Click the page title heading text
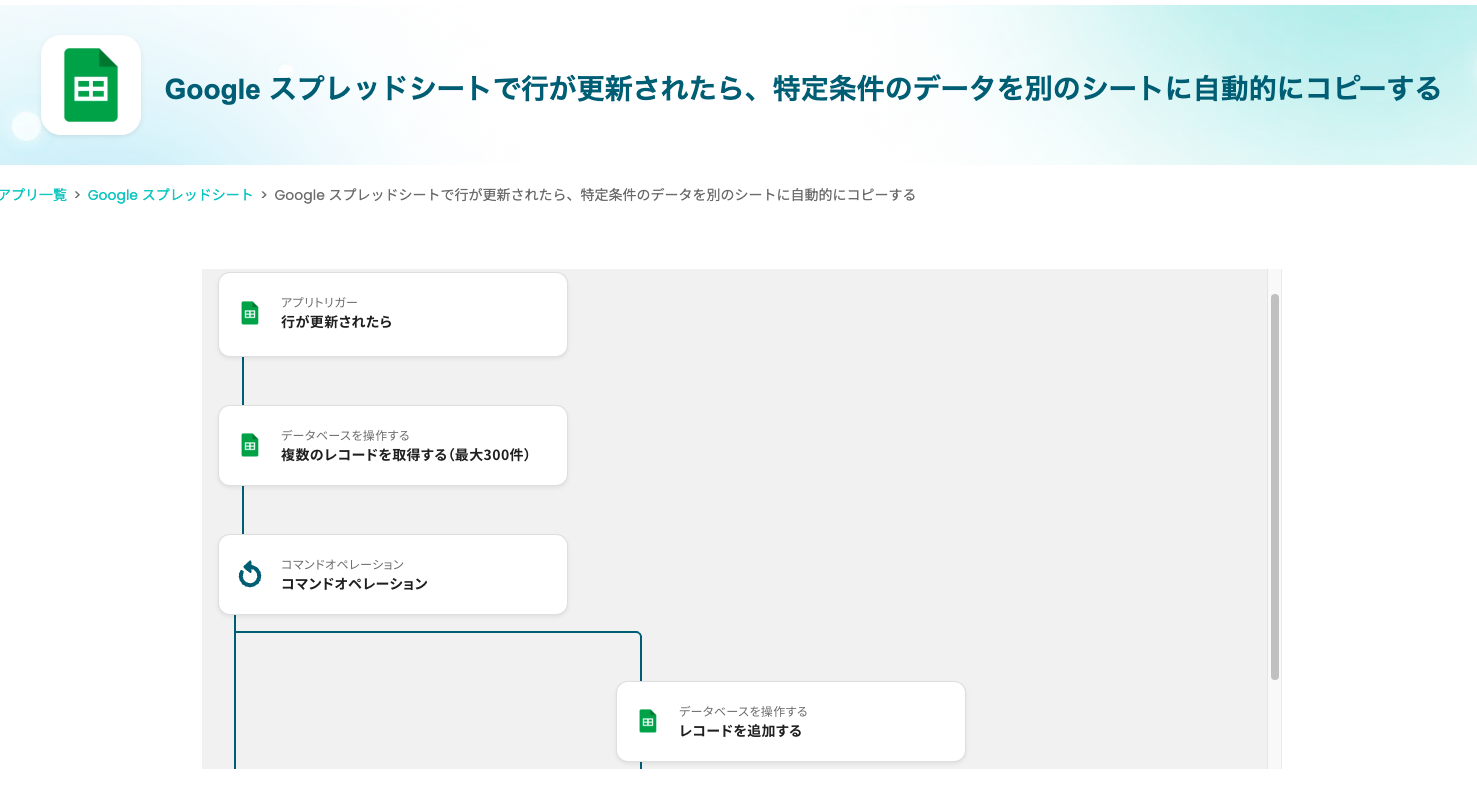 [802, 89]
